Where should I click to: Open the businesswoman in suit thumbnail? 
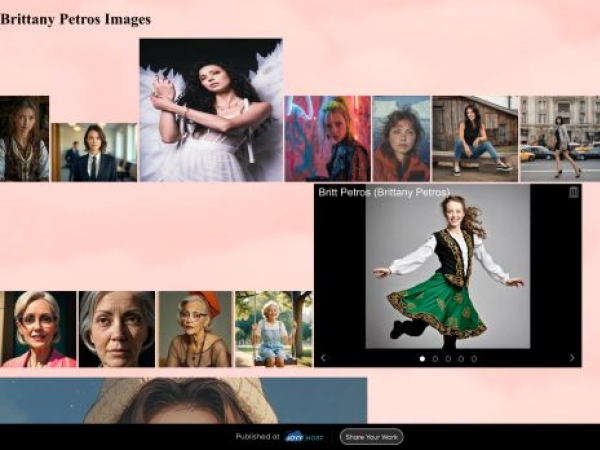[x=94, y=152]
